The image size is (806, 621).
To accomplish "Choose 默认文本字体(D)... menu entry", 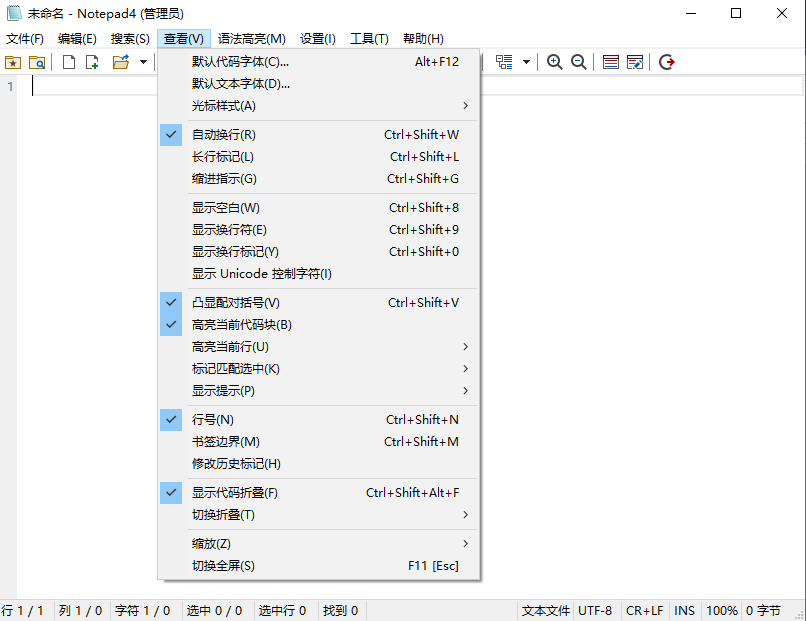I will 319,84.
